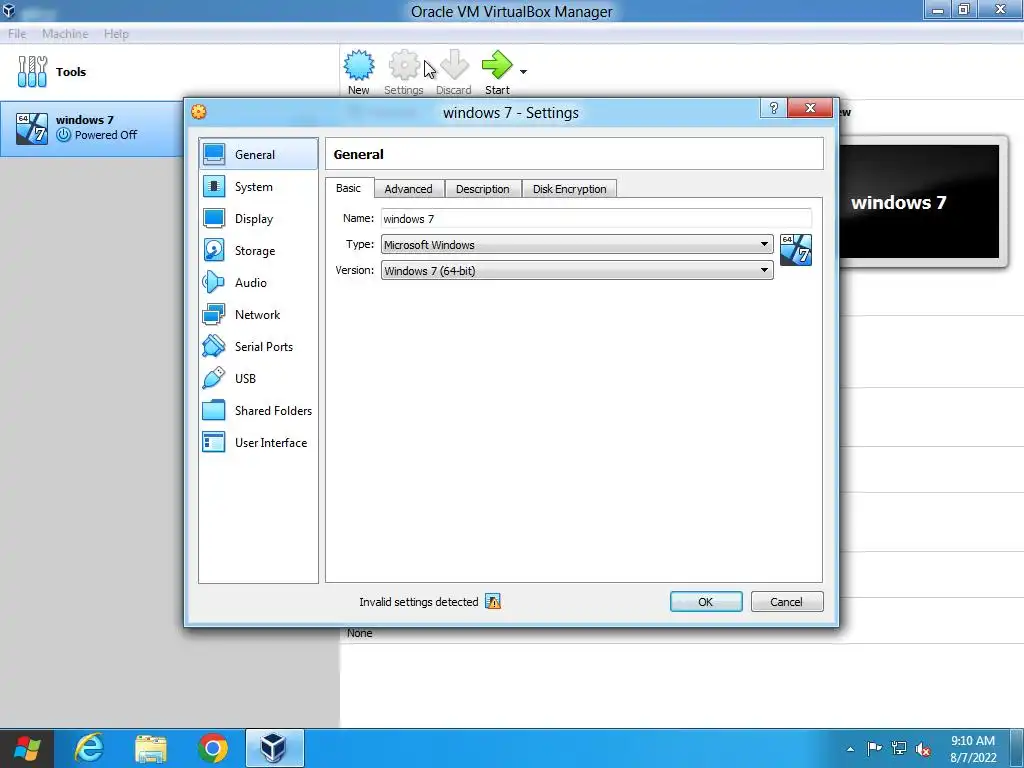Open the Windows Start menu
Screen dimensions: 1024x768
pos(27,748)
